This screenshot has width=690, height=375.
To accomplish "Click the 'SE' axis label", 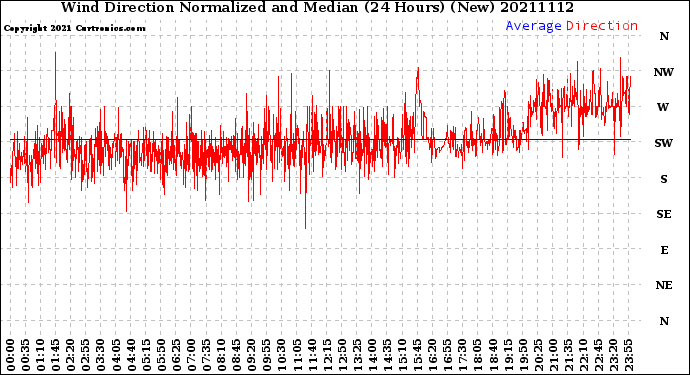I will pos(664,214).
